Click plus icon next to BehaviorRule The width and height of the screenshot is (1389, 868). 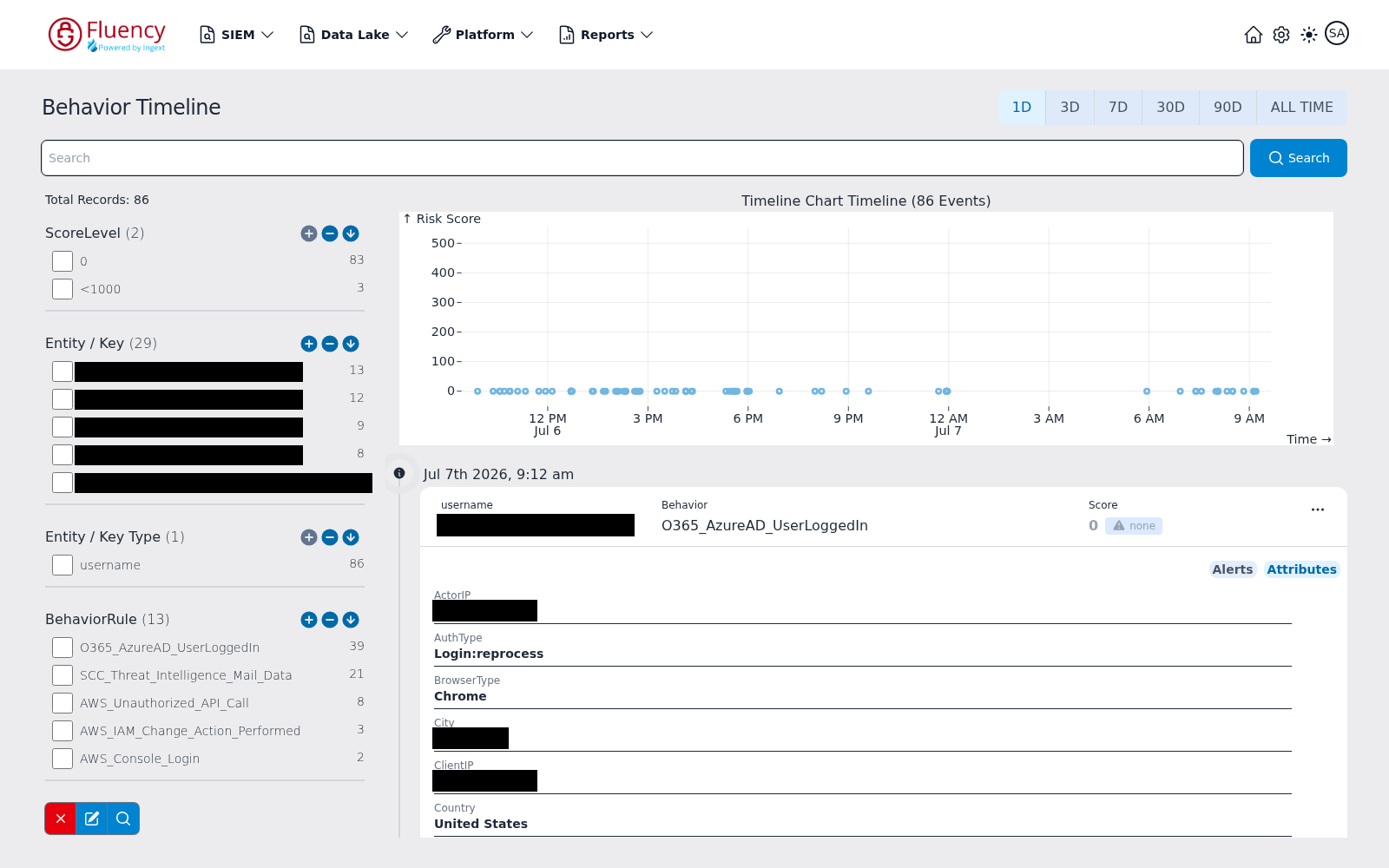pyautogui.click(x=309, y=620)
